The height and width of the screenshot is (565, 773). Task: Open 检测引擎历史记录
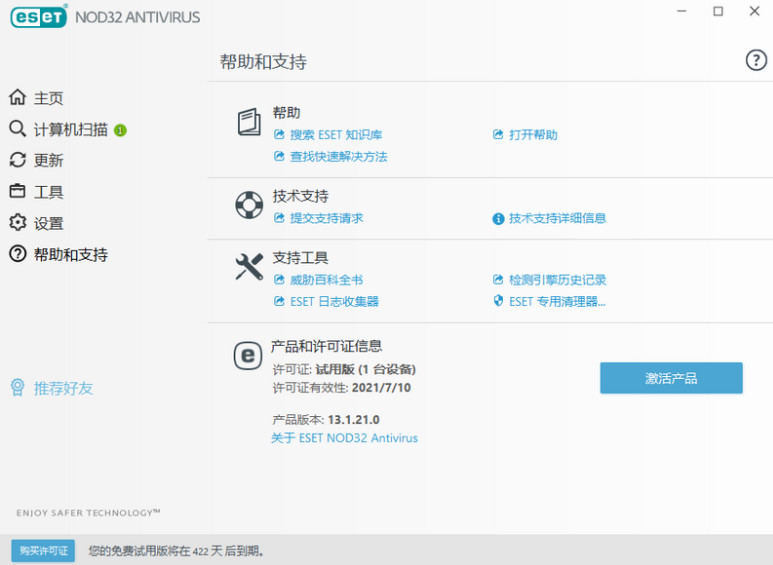click(x=558, y=280)
